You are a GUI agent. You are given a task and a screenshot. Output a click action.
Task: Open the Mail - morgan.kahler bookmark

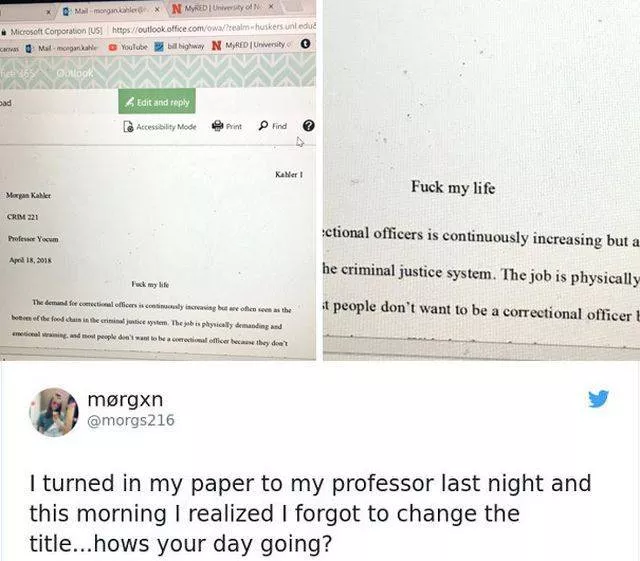coord(62,48)
